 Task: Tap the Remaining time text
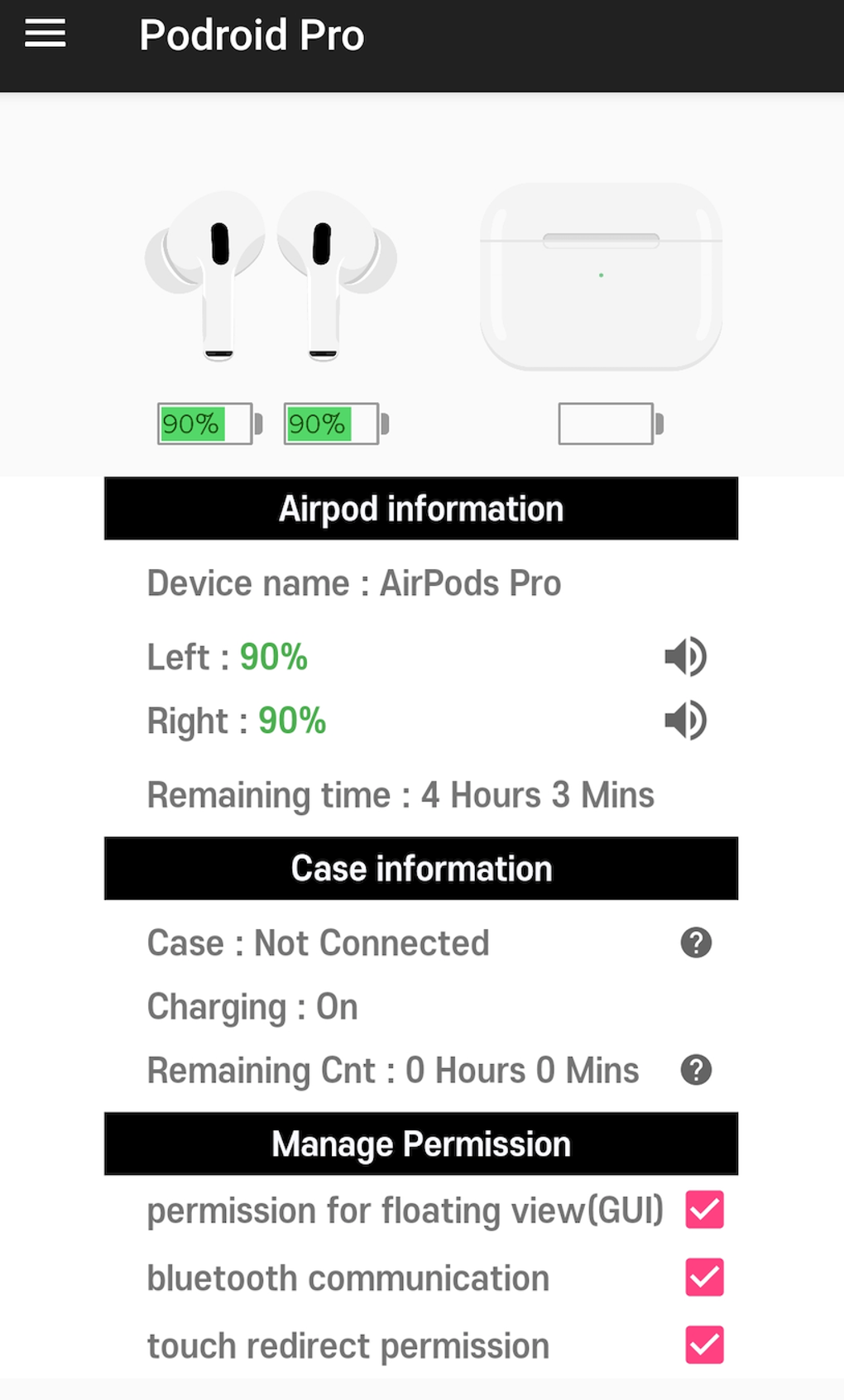tap(400, 795)
